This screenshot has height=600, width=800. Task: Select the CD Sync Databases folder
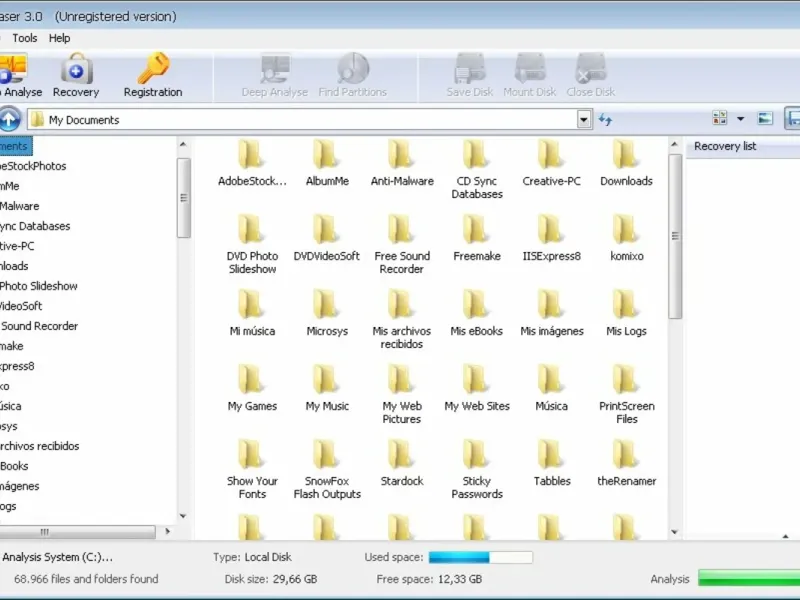coord(477,170)
